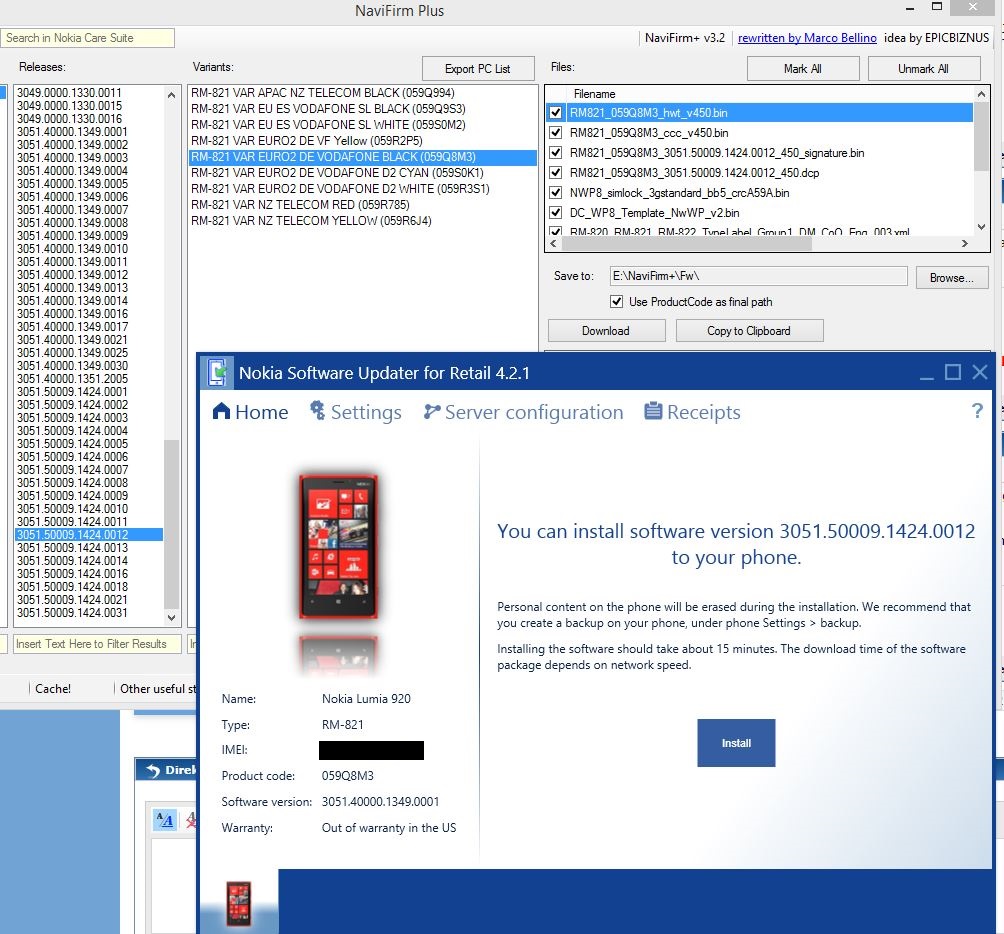Image resolution: width=1004 pixels, height=934 pixels.
Task: Toggle checkbox for RM-820_RM-821_RM-822 TypeLabel xml
Action: pos(556,231)
